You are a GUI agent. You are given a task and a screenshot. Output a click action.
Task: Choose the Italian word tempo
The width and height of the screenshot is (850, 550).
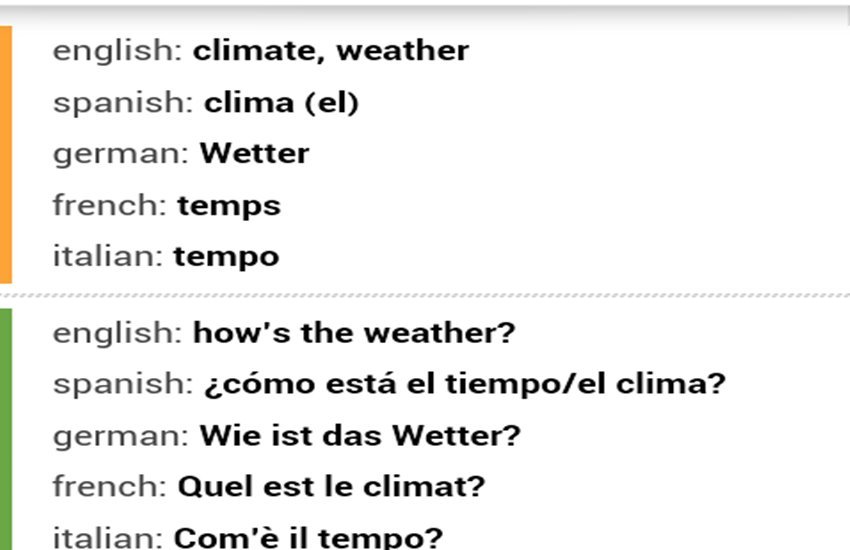(x=226, y=257)
